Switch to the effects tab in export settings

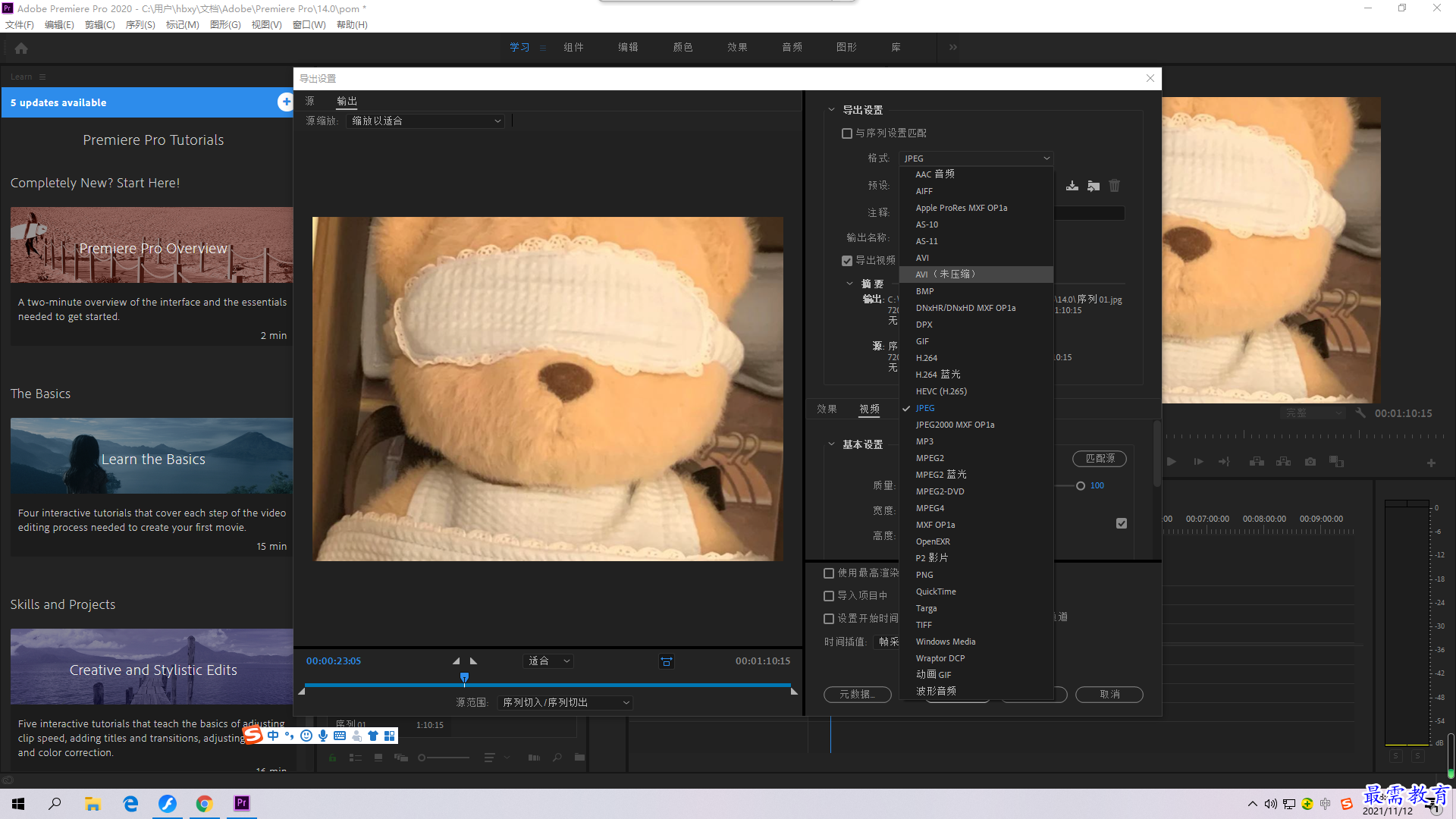[x=827, y=409]
